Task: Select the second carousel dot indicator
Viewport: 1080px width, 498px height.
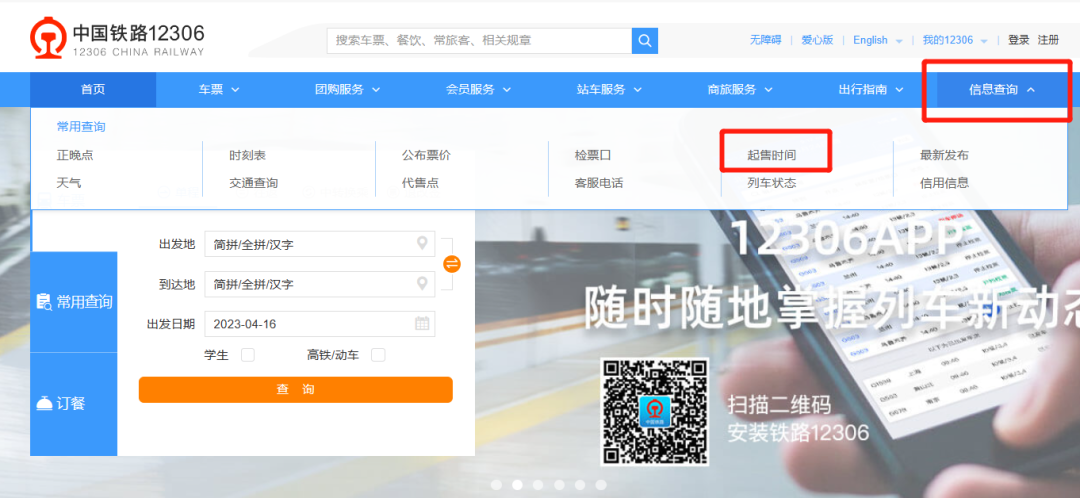Action: click(x=517, y=485)
